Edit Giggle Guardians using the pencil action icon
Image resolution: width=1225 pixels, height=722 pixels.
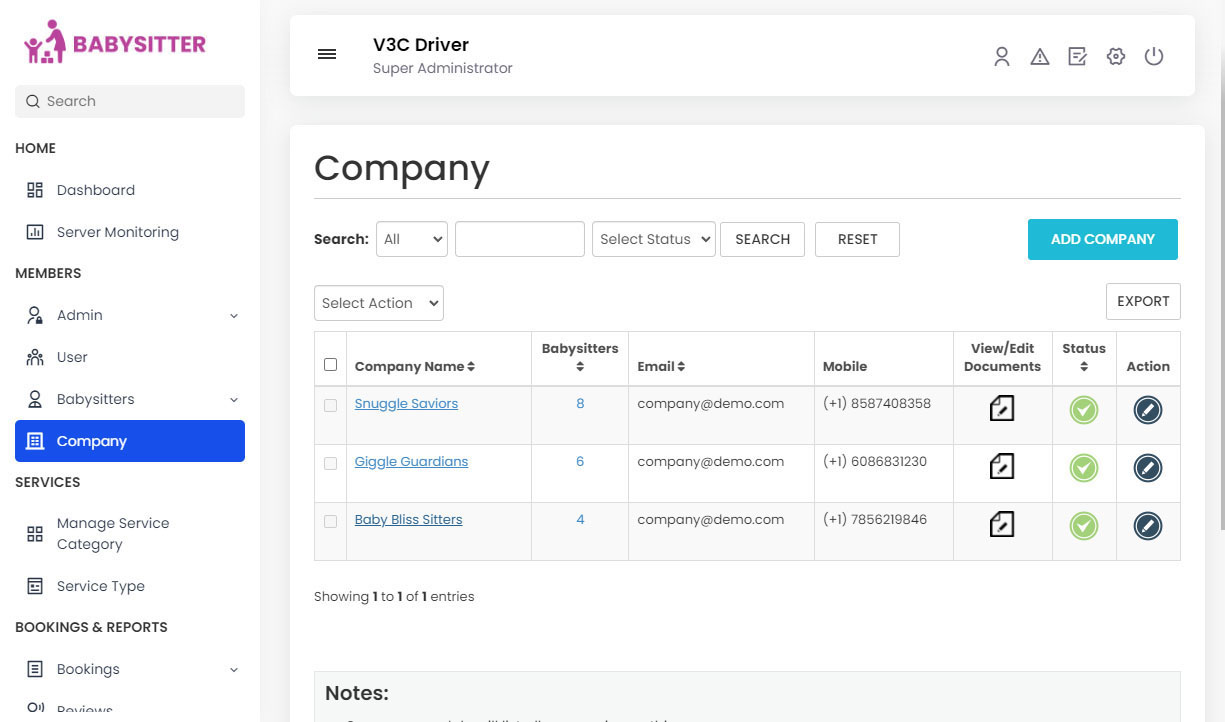pos(1147,467)
